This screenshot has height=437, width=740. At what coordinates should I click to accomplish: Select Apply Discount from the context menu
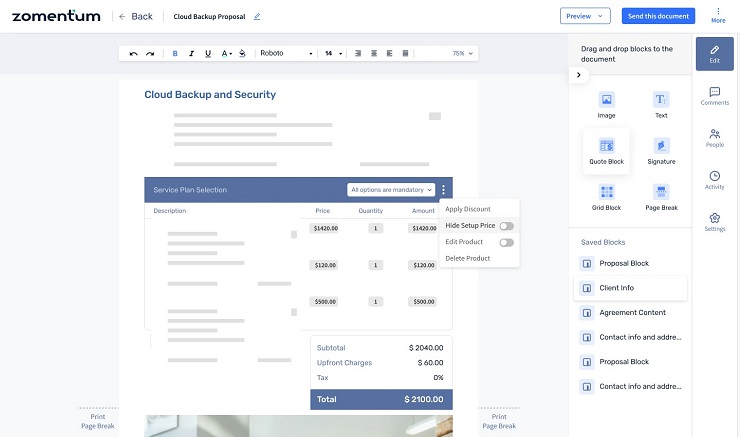(x=468, y=209)
